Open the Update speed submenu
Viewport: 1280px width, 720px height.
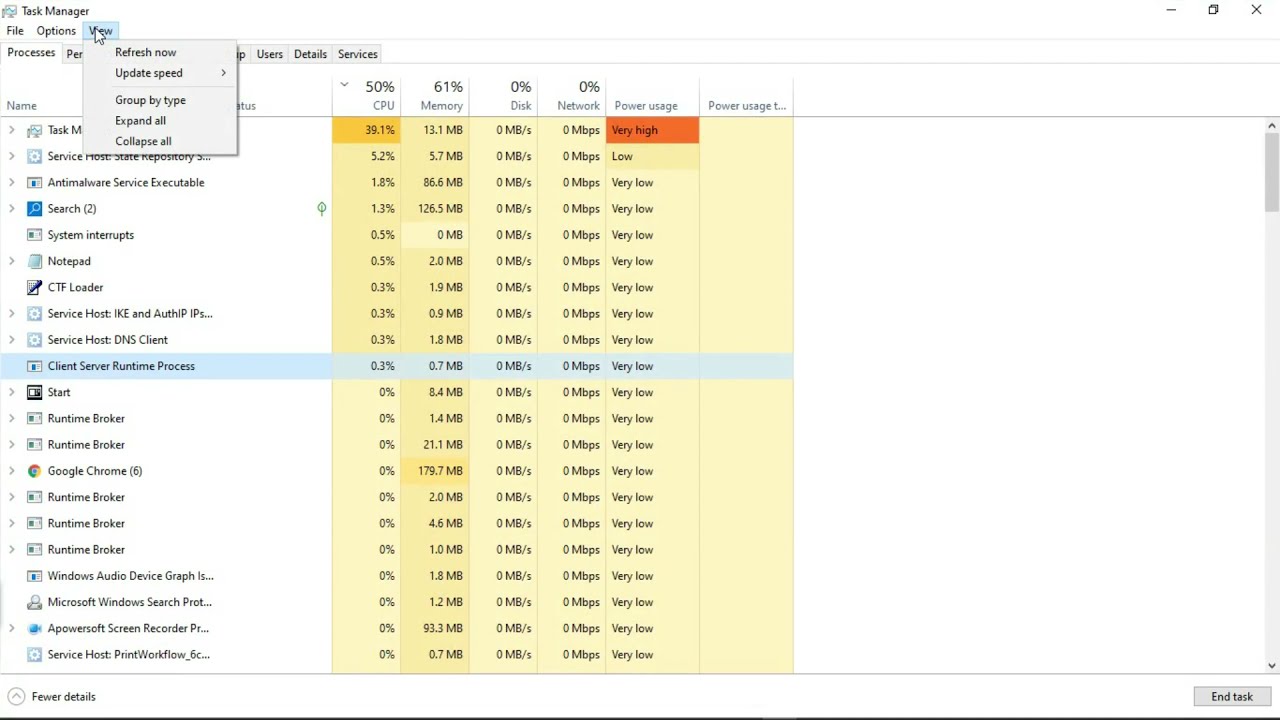tap(160, 73)
